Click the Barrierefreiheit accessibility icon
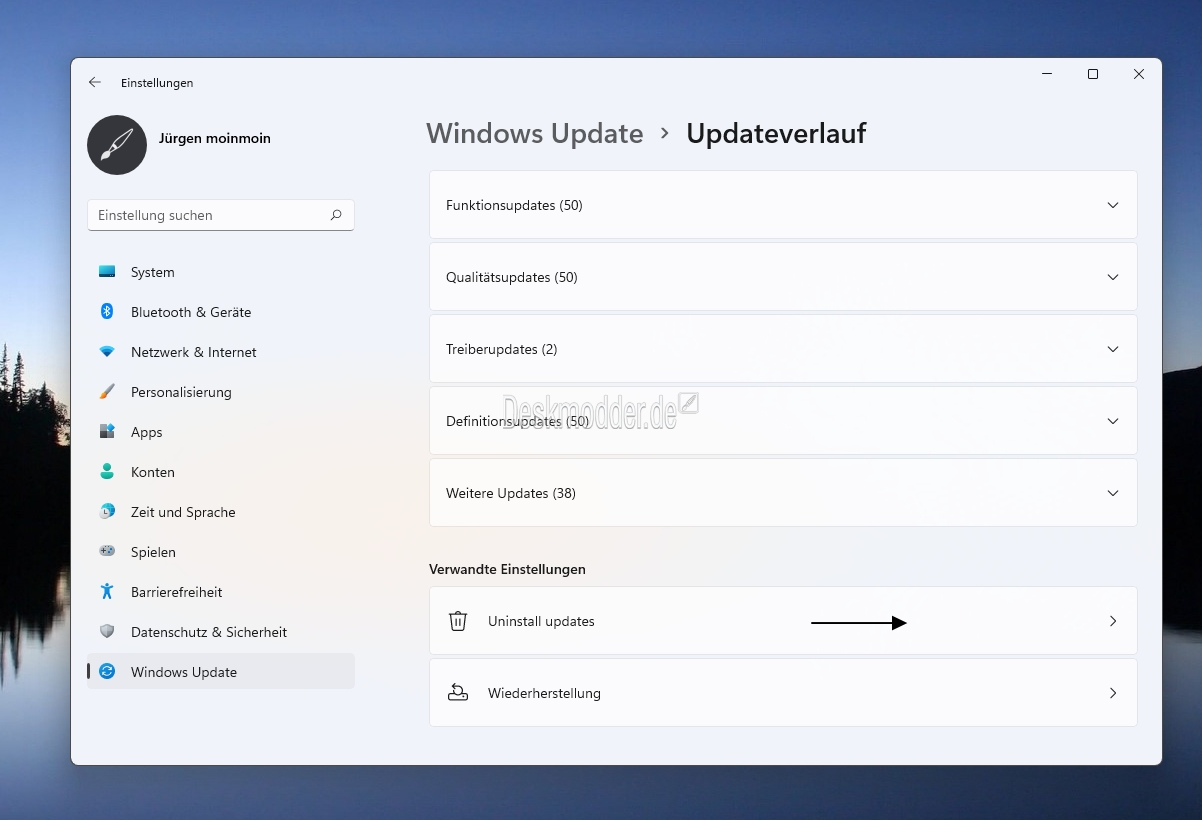Screen dimensions: 1202x820 coord(107,592)
